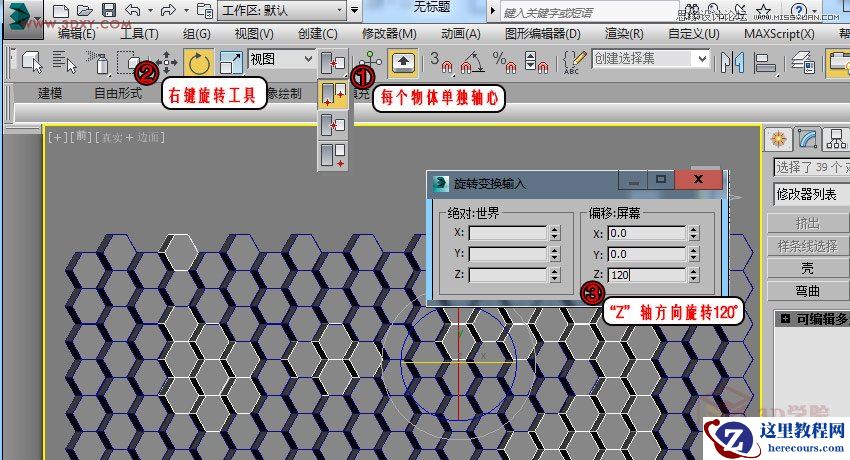Close the 旋转变换输入 dialog
850x460 pixels.
pos(699,179)
